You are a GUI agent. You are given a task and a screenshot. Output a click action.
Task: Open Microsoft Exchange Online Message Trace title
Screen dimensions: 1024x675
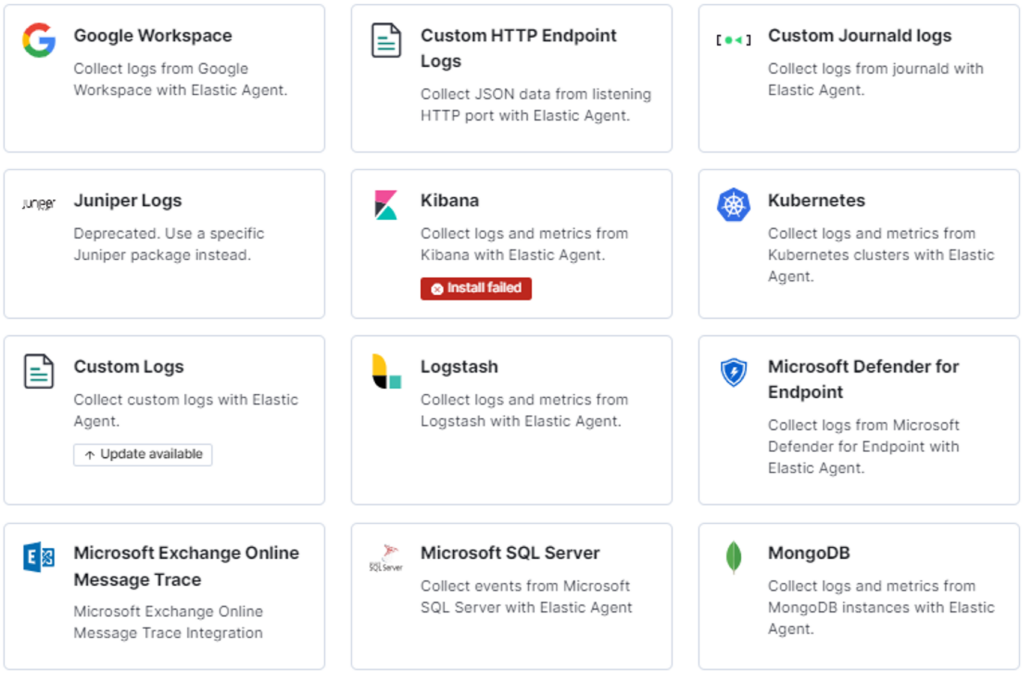coord(186,566)
